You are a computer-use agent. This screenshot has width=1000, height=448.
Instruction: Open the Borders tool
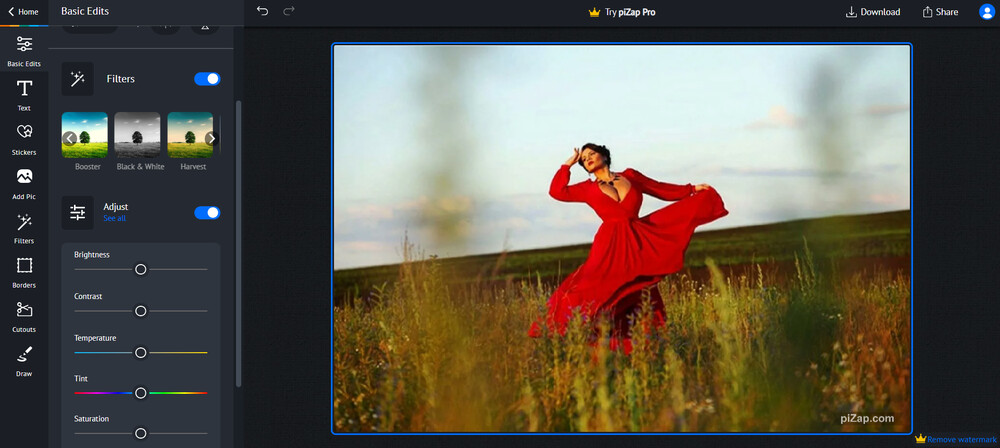tap(24, 273)
